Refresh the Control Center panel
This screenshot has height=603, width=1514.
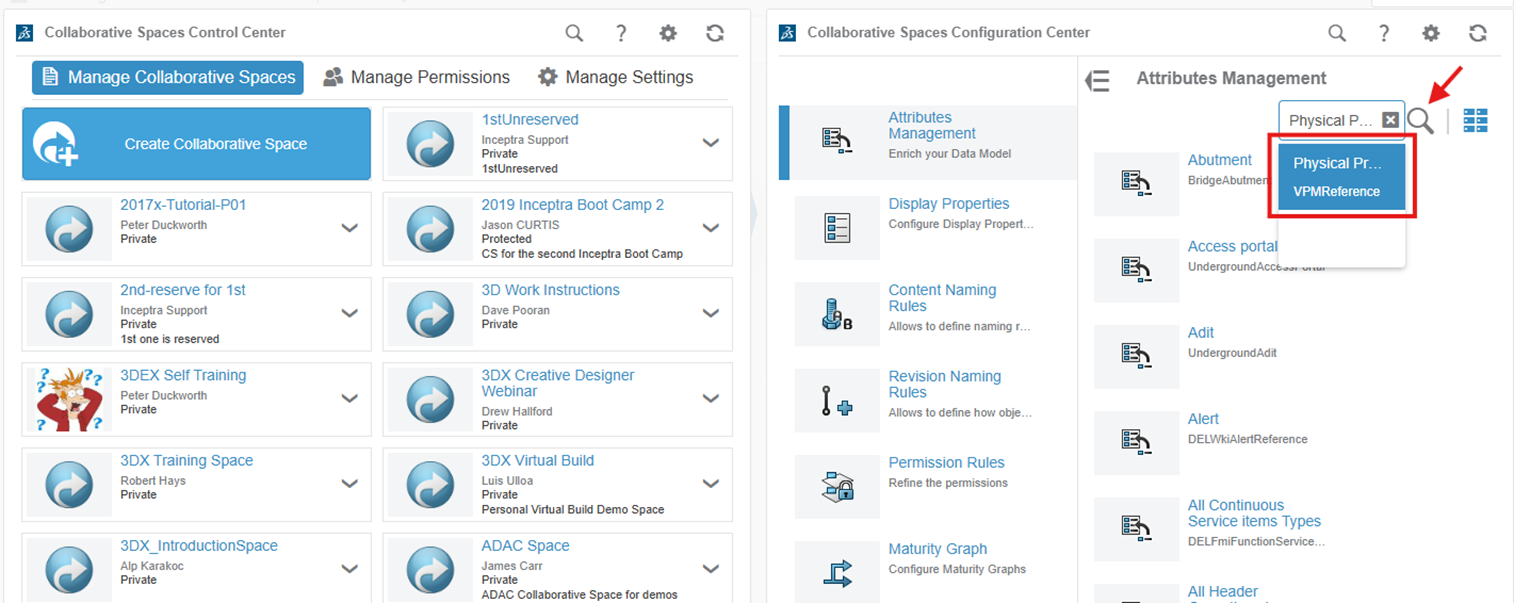pyautogui.click(x=715, y=33)
